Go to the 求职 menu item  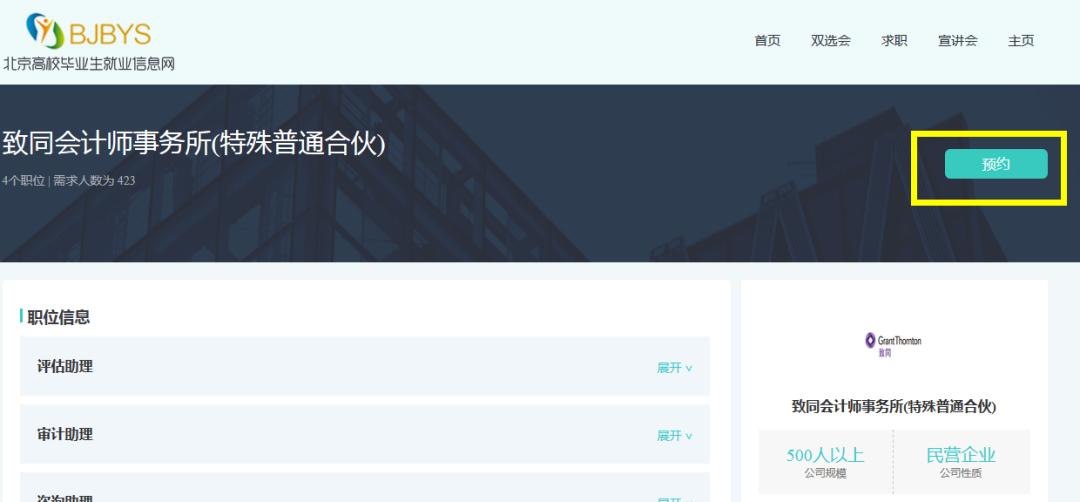[x=894, y=41]
